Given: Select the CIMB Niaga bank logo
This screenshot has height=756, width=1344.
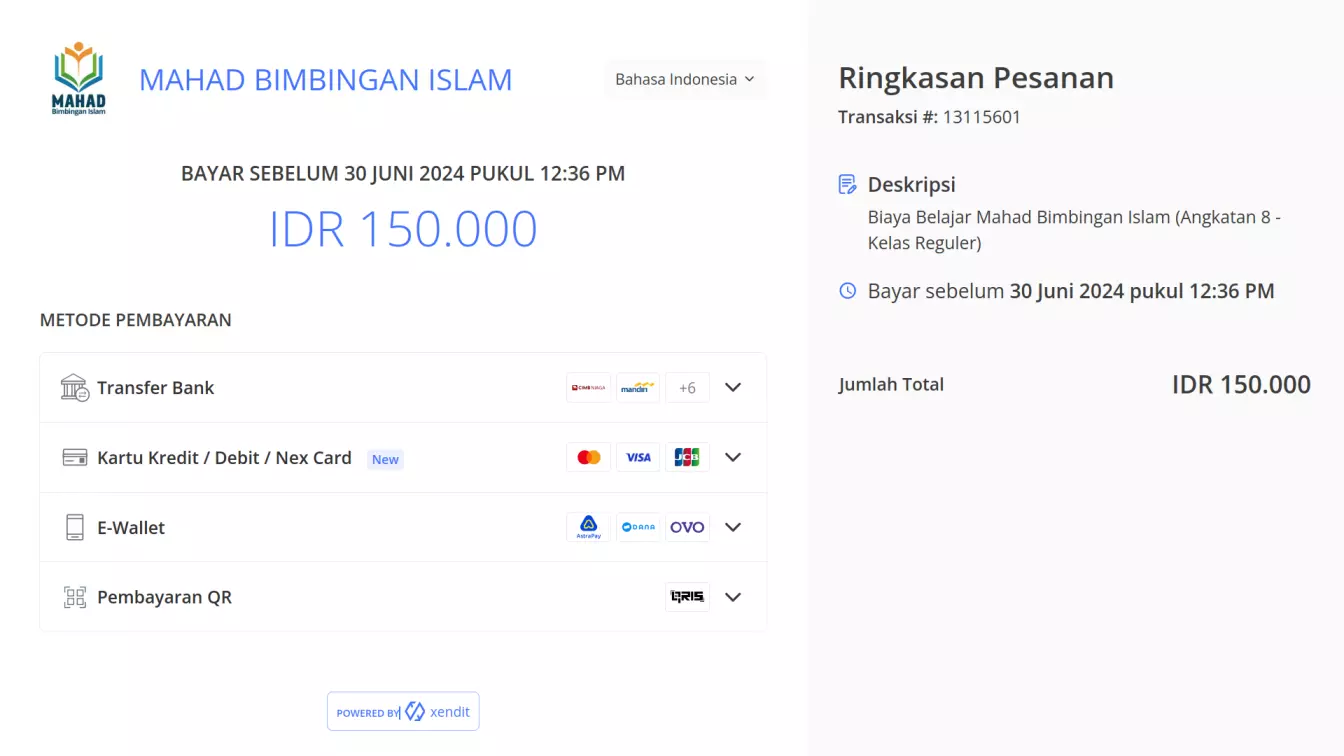Looking at the screenshot, I should point(588,387).
